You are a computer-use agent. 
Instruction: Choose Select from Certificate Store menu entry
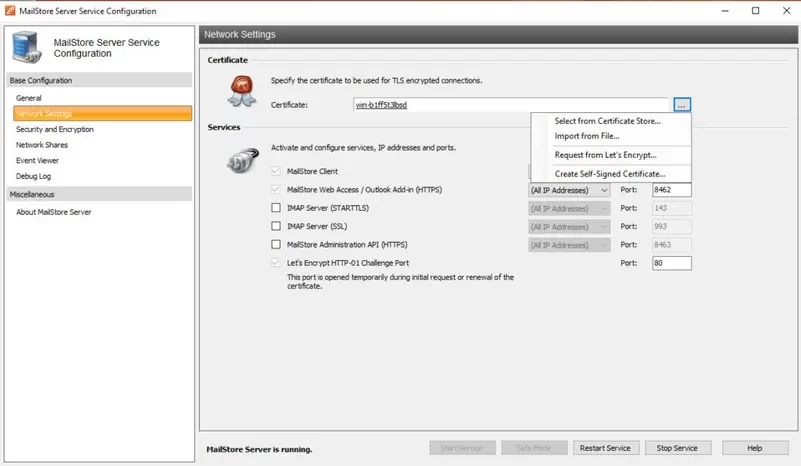click(x=607, y=121)
